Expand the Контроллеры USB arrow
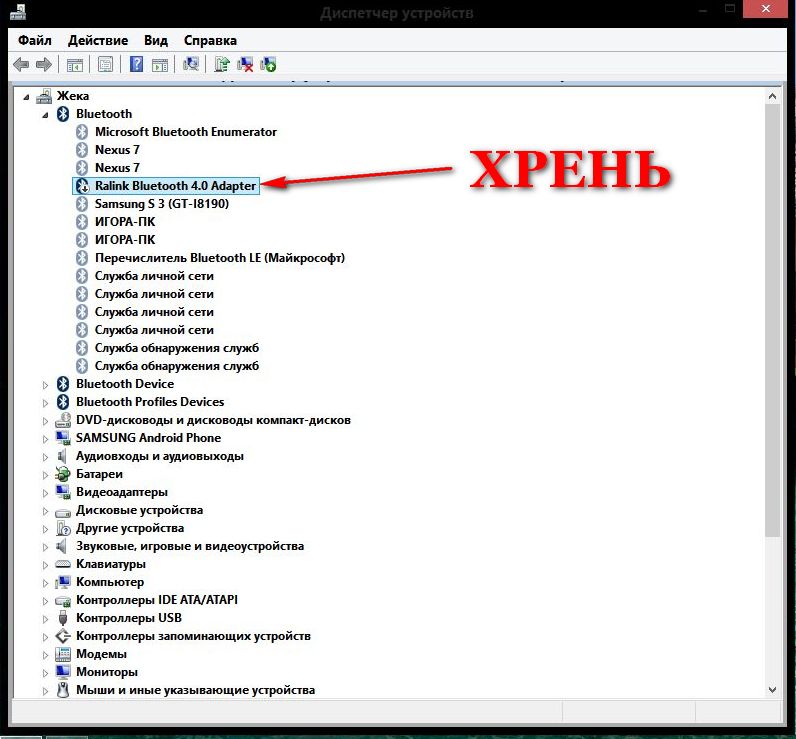 45,619
